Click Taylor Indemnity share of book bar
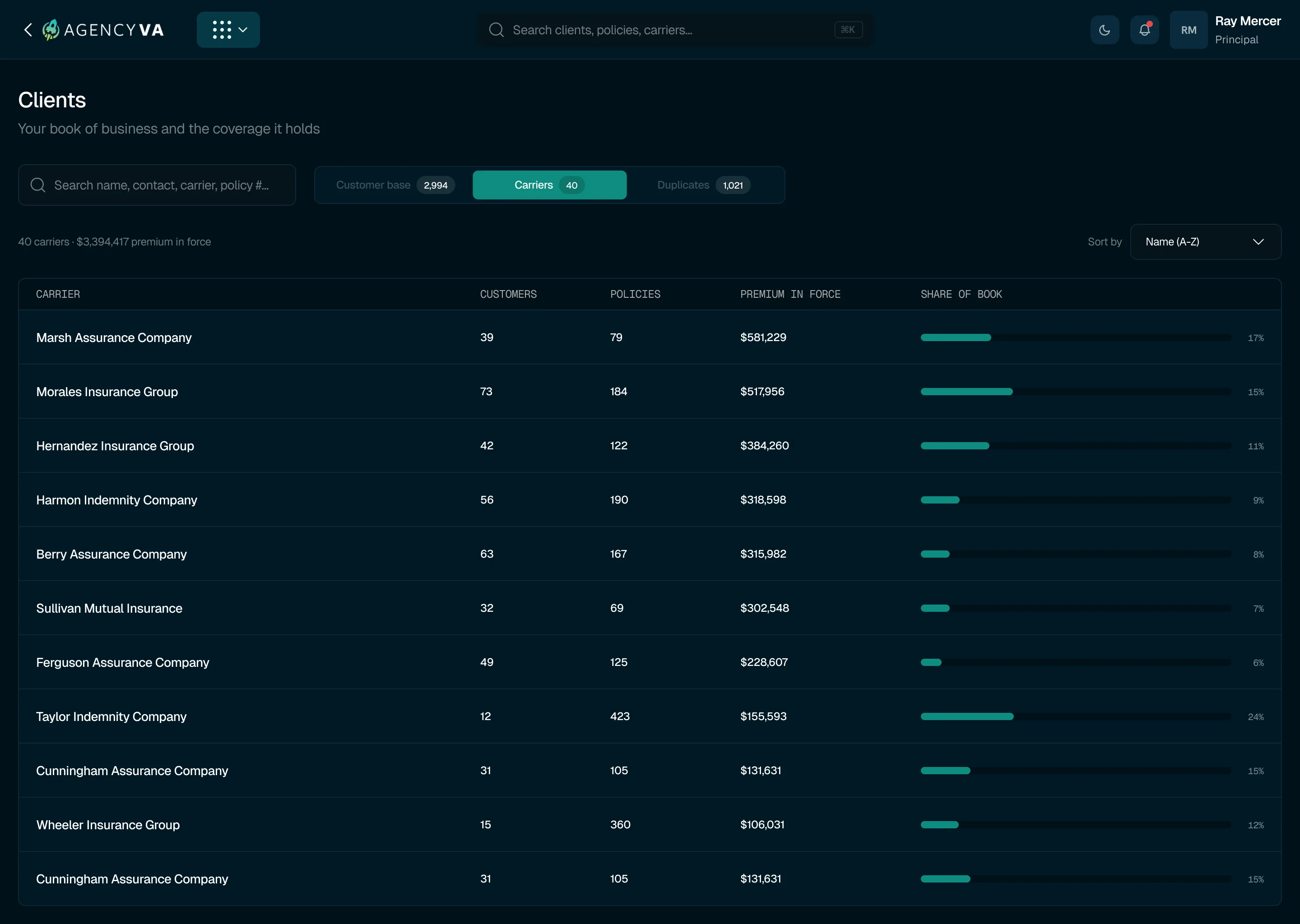 1075,716
